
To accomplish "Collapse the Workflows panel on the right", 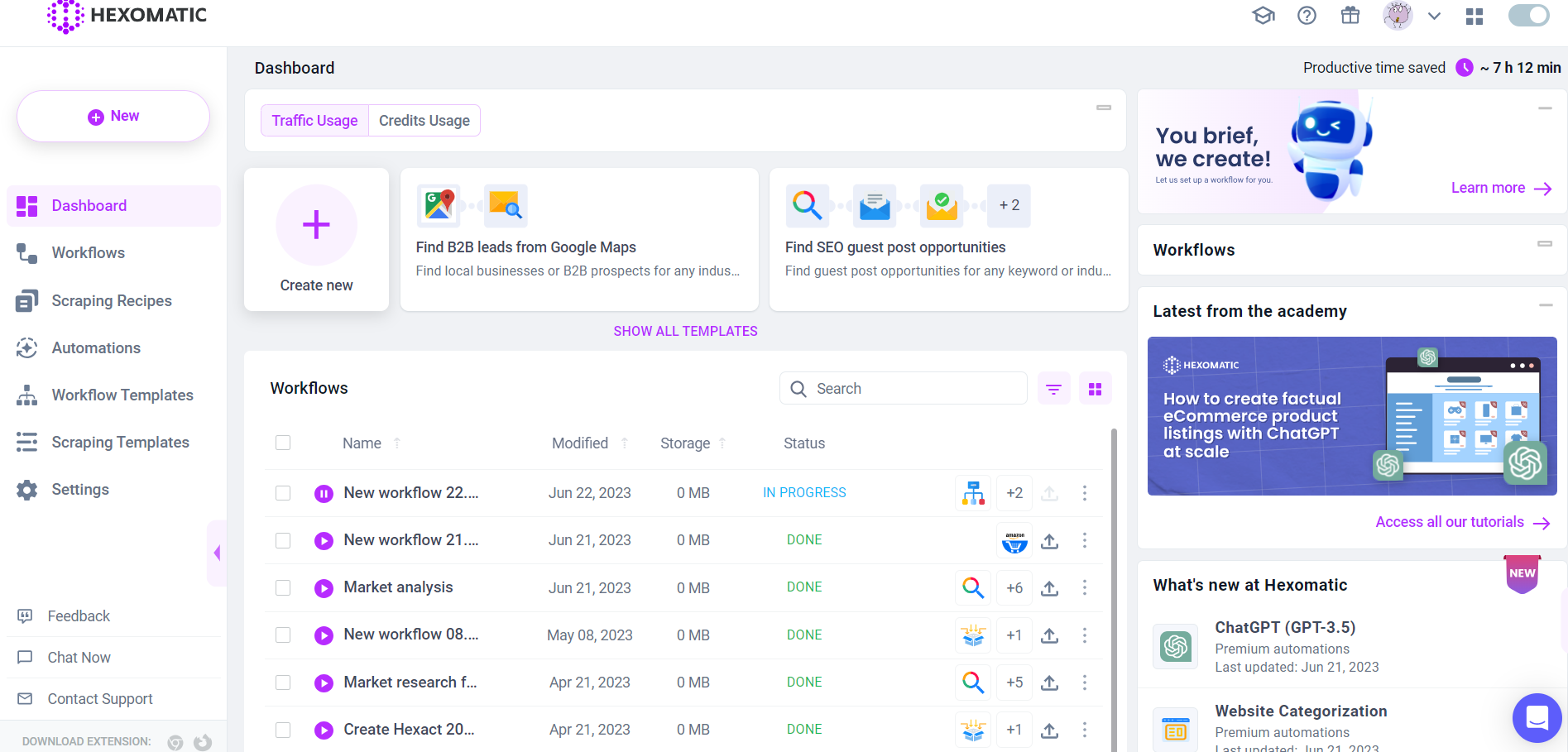I will (x=1546, y=244).
